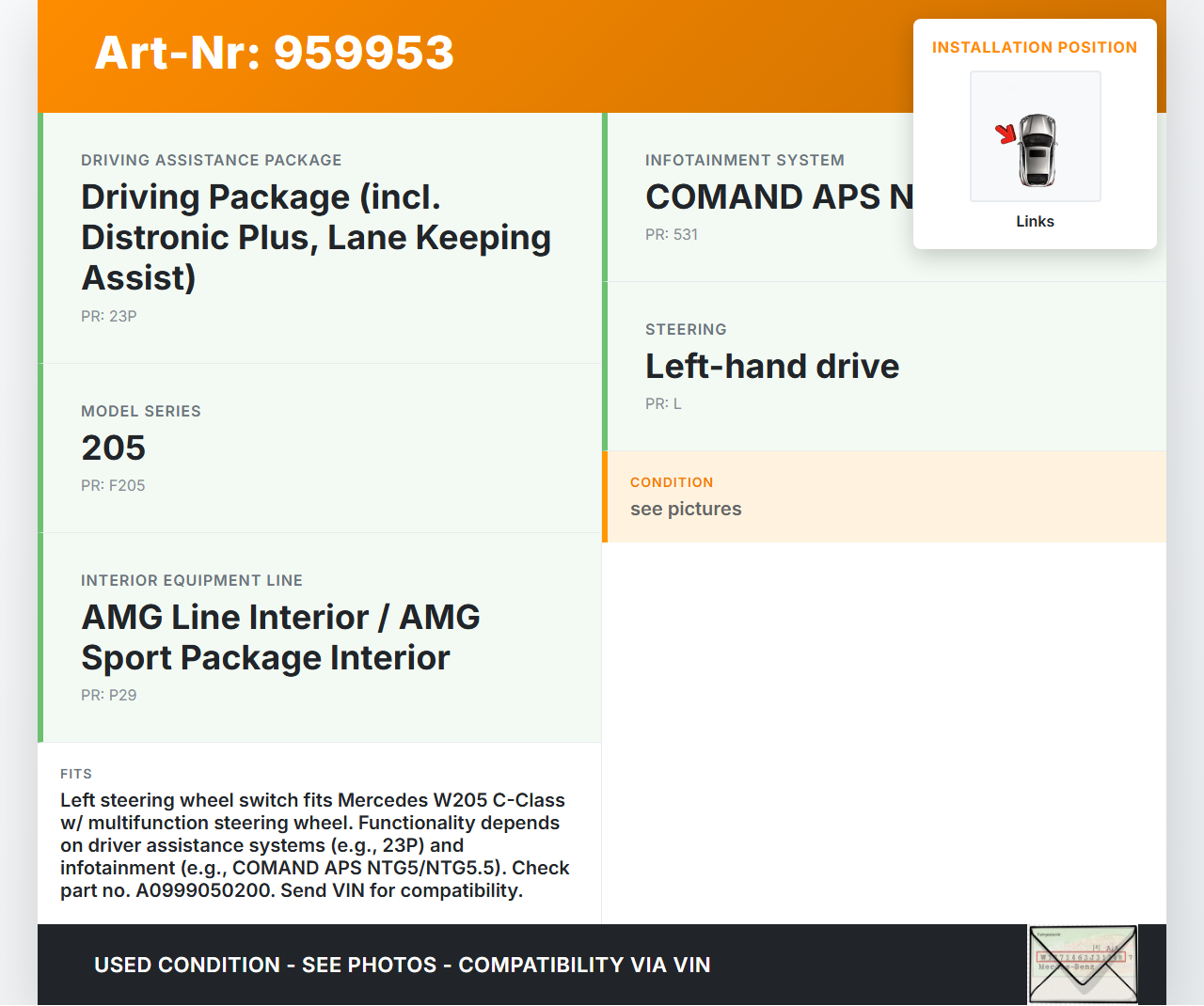This screenshot has width=1204, height=1006.
Task: Click the 'INSTALLATION POSITION' heading
Action: pyautogui.click(x=1034, y=47)
